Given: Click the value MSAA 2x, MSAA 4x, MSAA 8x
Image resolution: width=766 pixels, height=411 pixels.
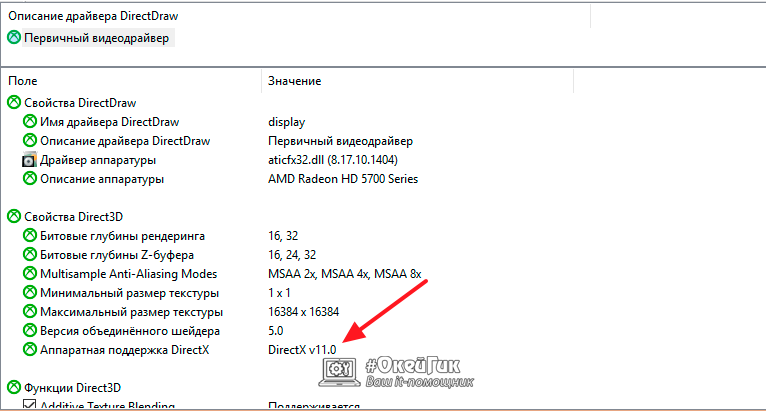Looking at the screenshot, I should point(344,274).
